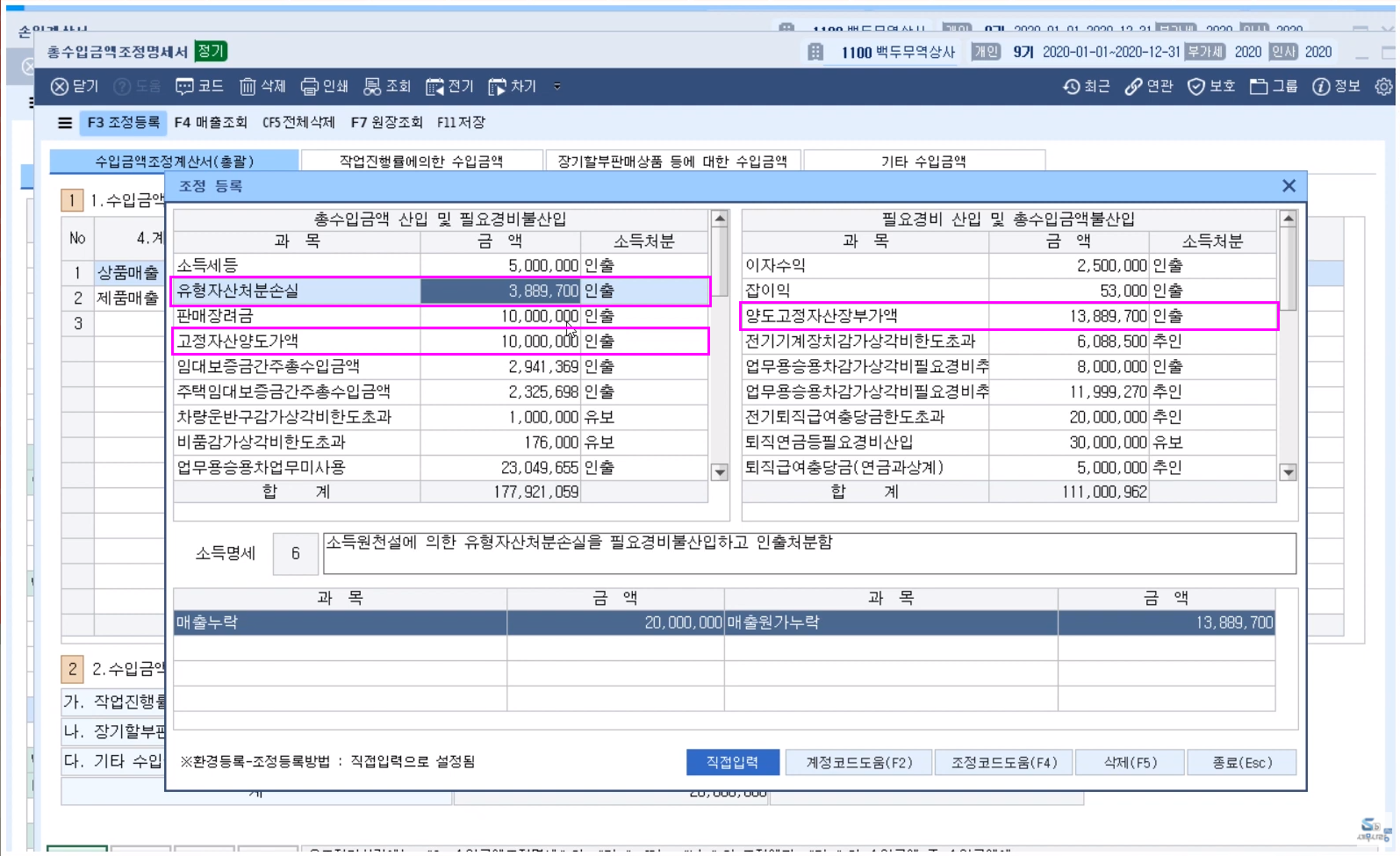Click the 연관 (related) link icon
This screenshot has width=1400, height=856.
[1134, 86]
